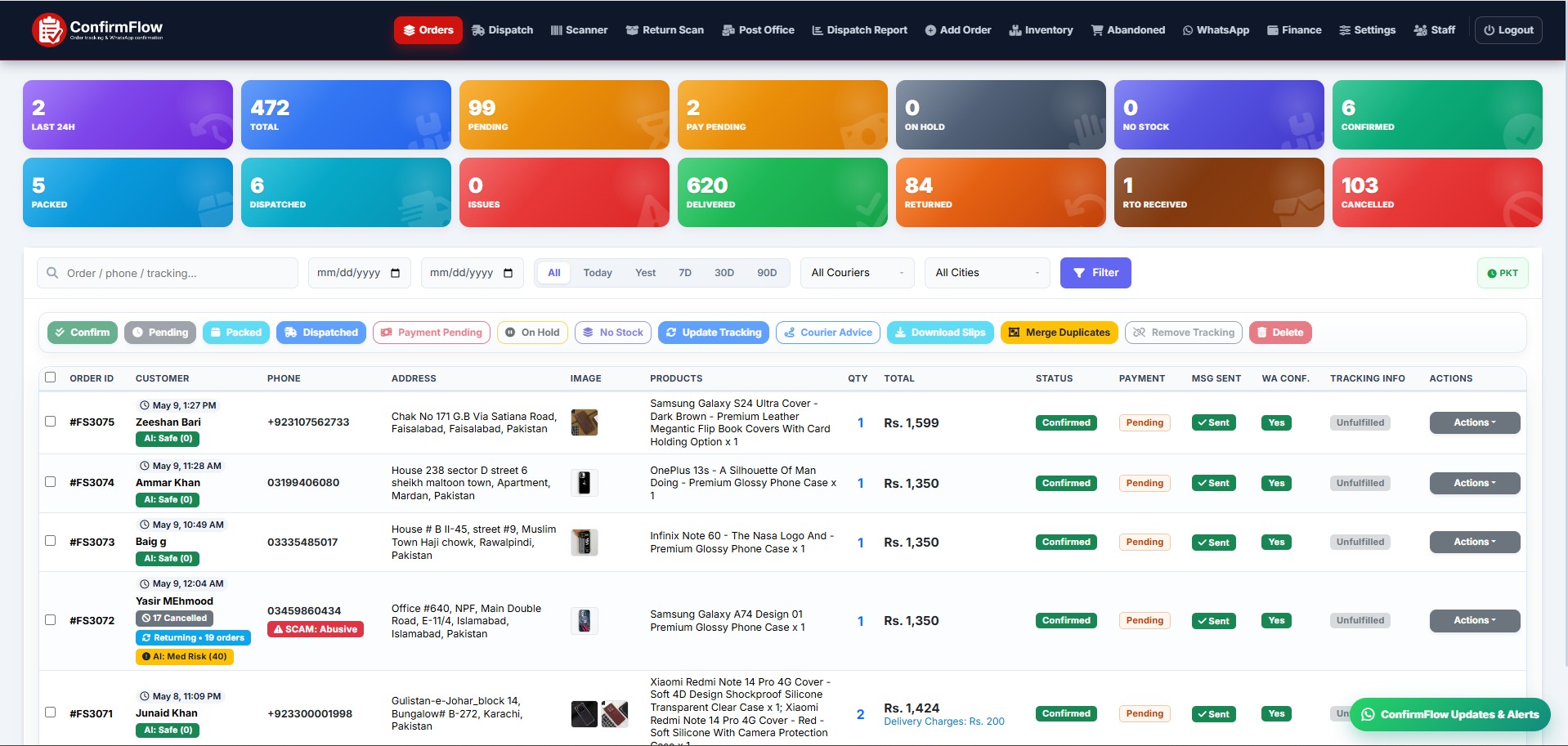Click the PKT timezone indicator
The height and width of the screenshot is (746, 1568).
1503,273
